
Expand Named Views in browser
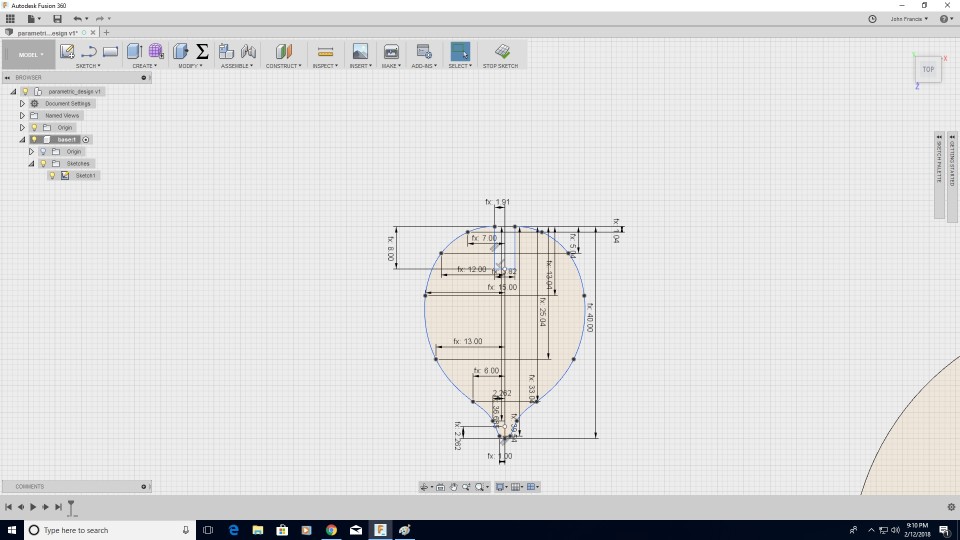coord(22,115)
